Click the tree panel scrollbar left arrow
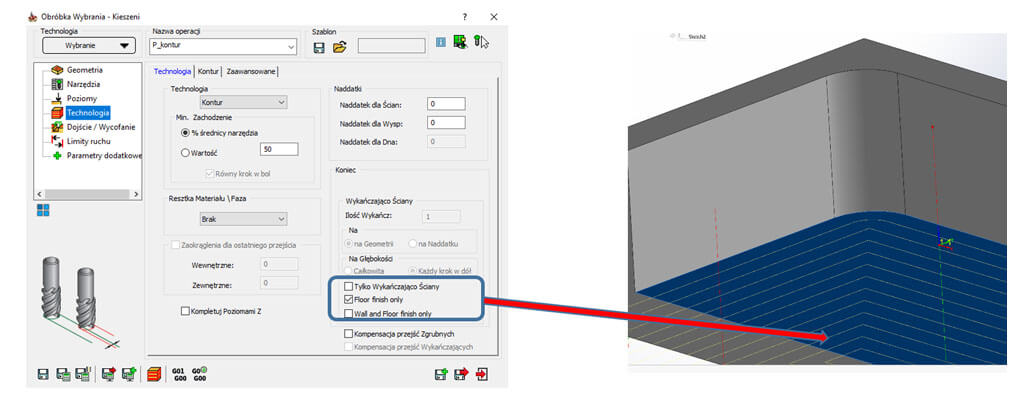This screenshot has width=1024, height=394. 39,195
